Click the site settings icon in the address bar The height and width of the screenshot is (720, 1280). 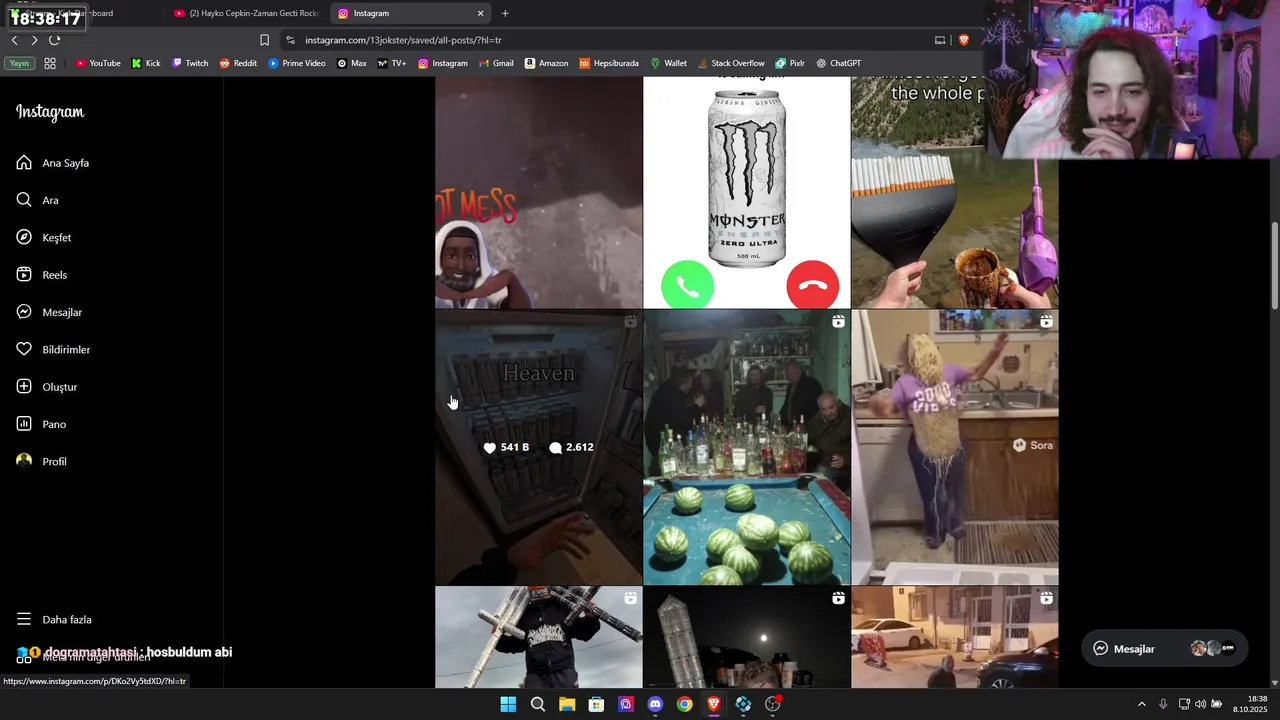[x=290, y=40]
